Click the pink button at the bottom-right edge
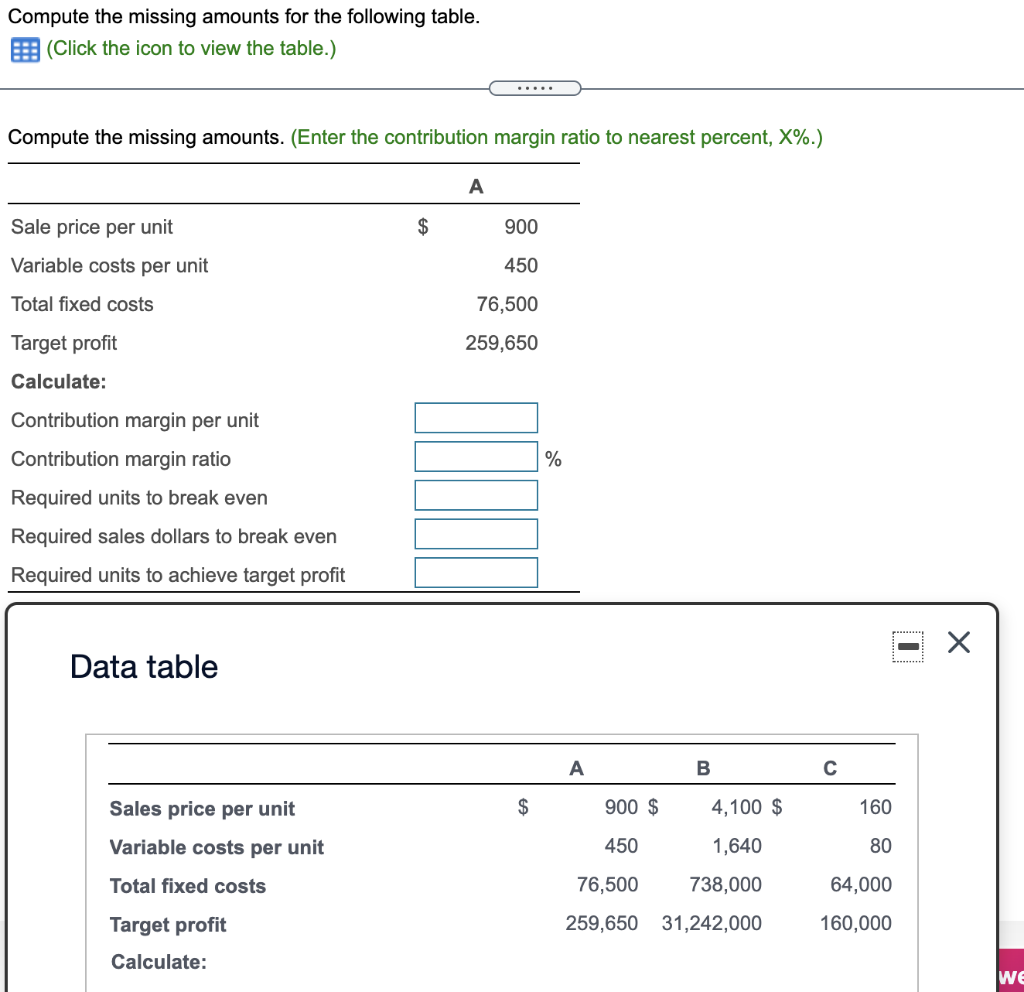The image size is (1024, 992). (x=1011, y=975)
